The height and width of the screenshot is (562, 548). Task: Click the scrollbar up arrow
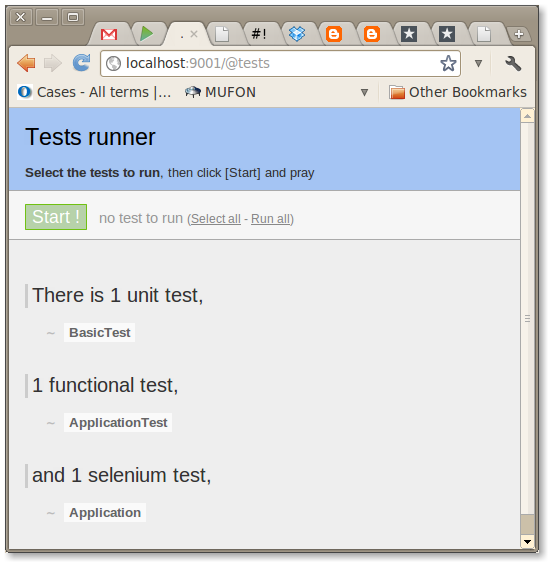[x=527, y=116]
